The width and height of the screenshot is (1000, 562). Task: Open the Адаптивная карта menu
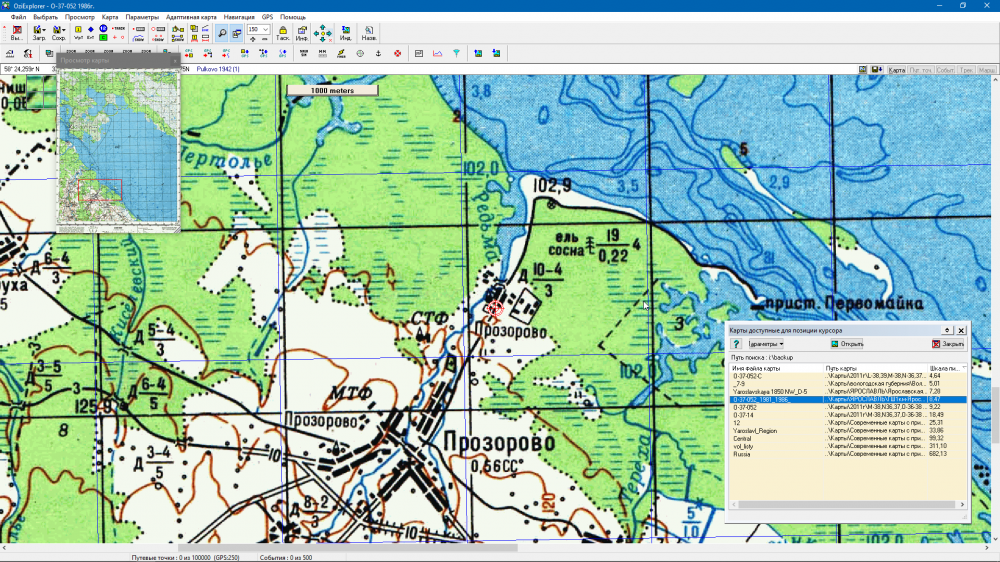pos(189,17)
